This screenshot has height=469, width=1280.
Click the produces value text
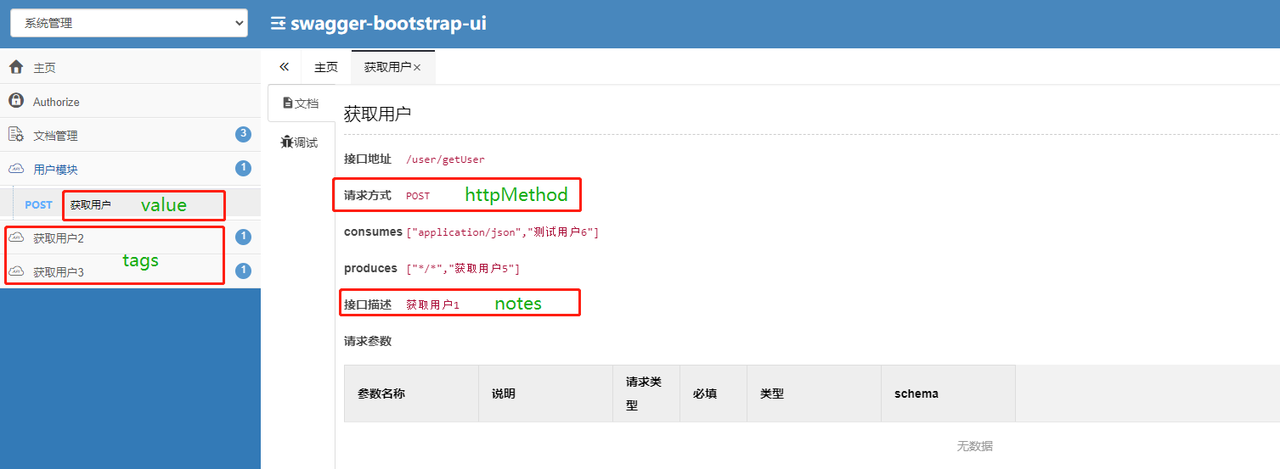(x=463, y=269)
